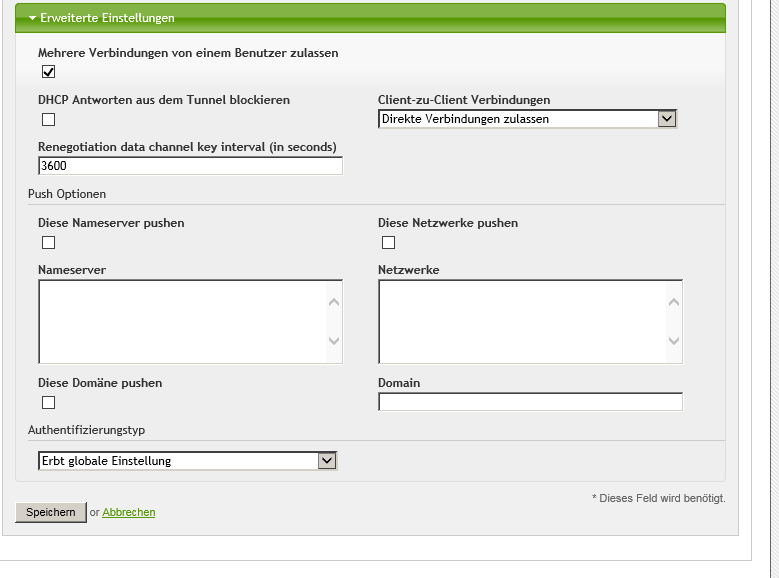Open Client-zu-Client Verbindungen dropdown
779x578 pixels.
[x=527, y=119]
